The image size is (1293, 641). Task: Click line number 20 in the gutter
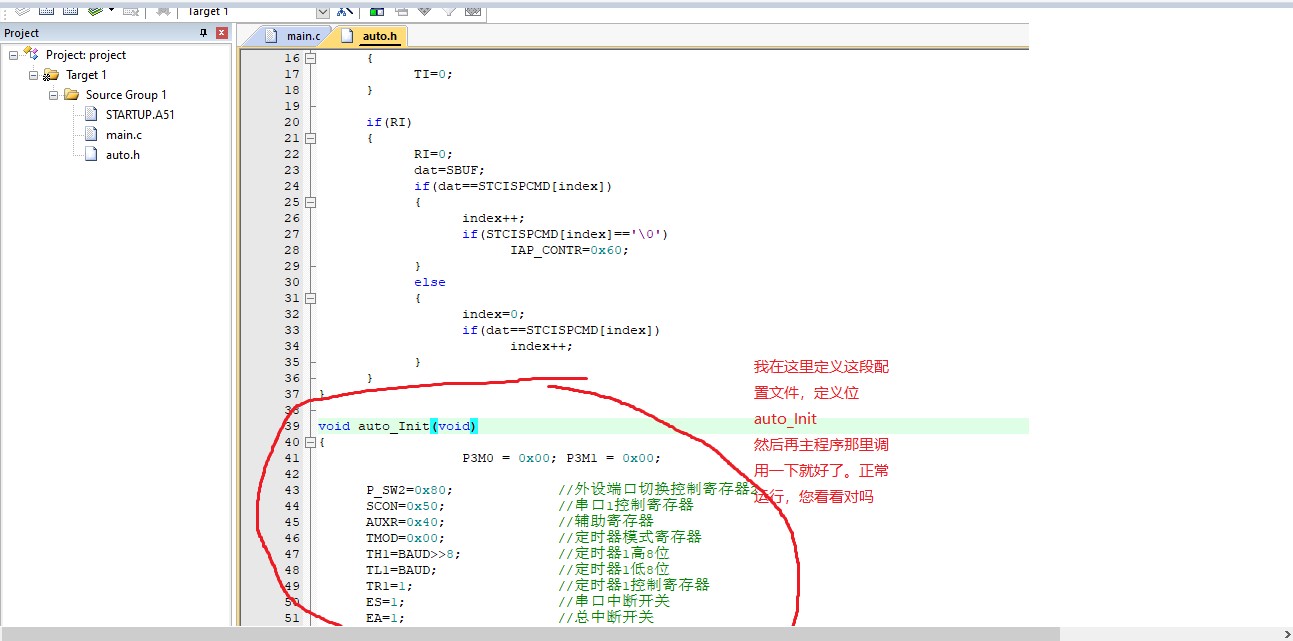292,122
